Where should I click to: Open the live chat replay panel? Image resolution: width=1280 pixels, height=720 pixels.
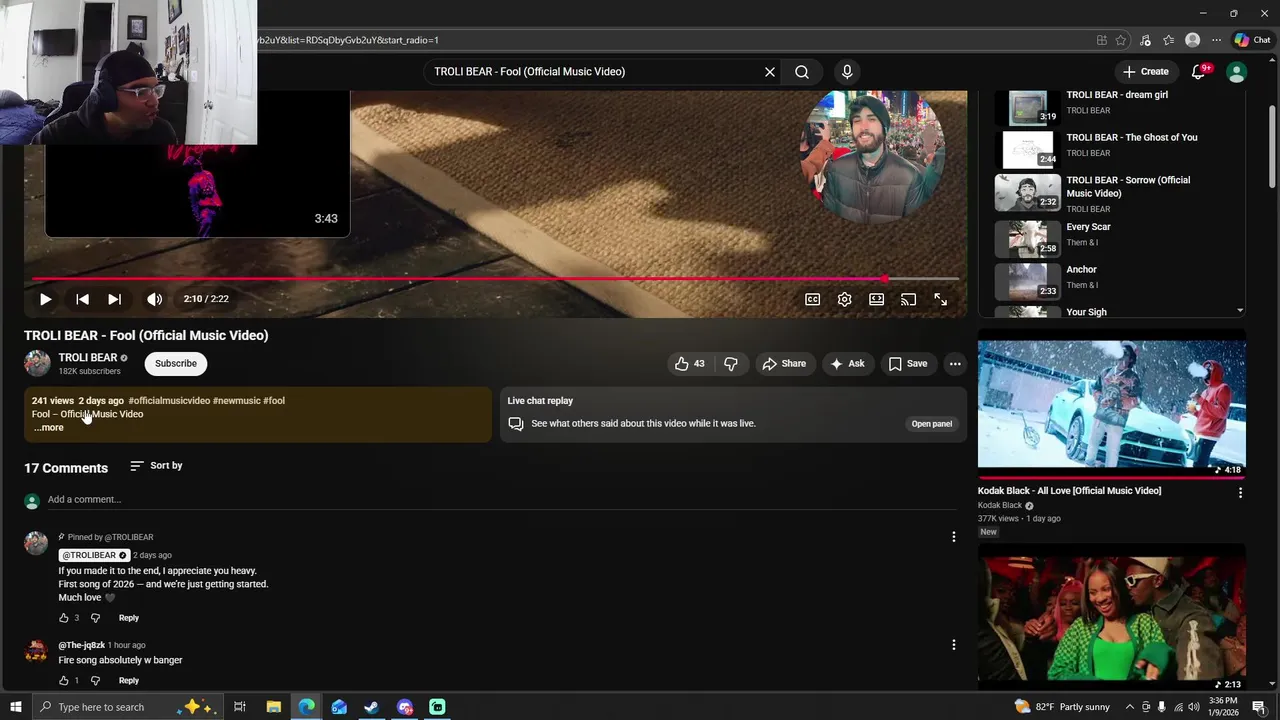[x=931, y=424]
